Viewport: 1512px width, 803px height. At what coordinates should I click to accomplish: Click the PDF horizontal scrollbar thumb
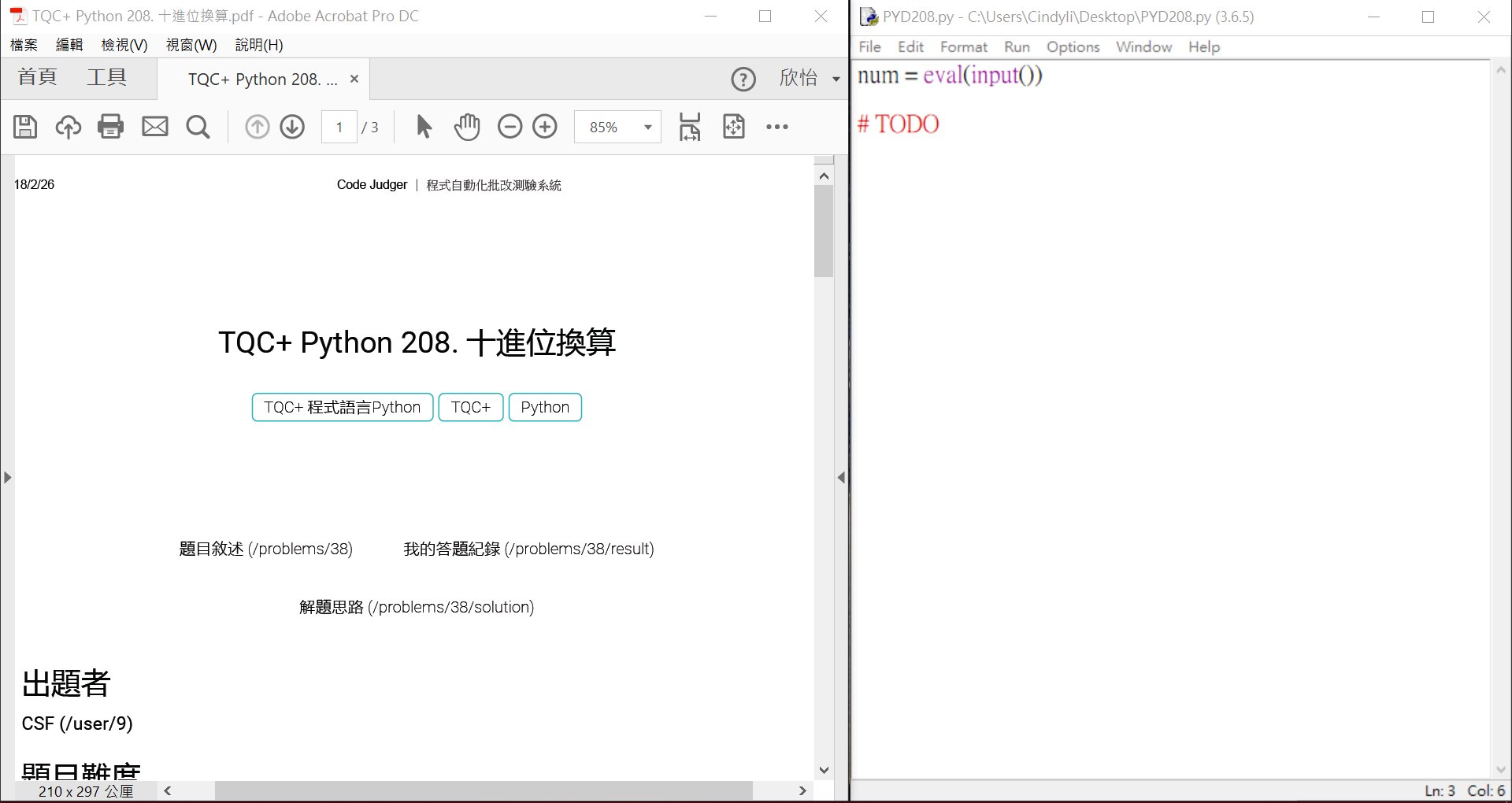[484, 790]
